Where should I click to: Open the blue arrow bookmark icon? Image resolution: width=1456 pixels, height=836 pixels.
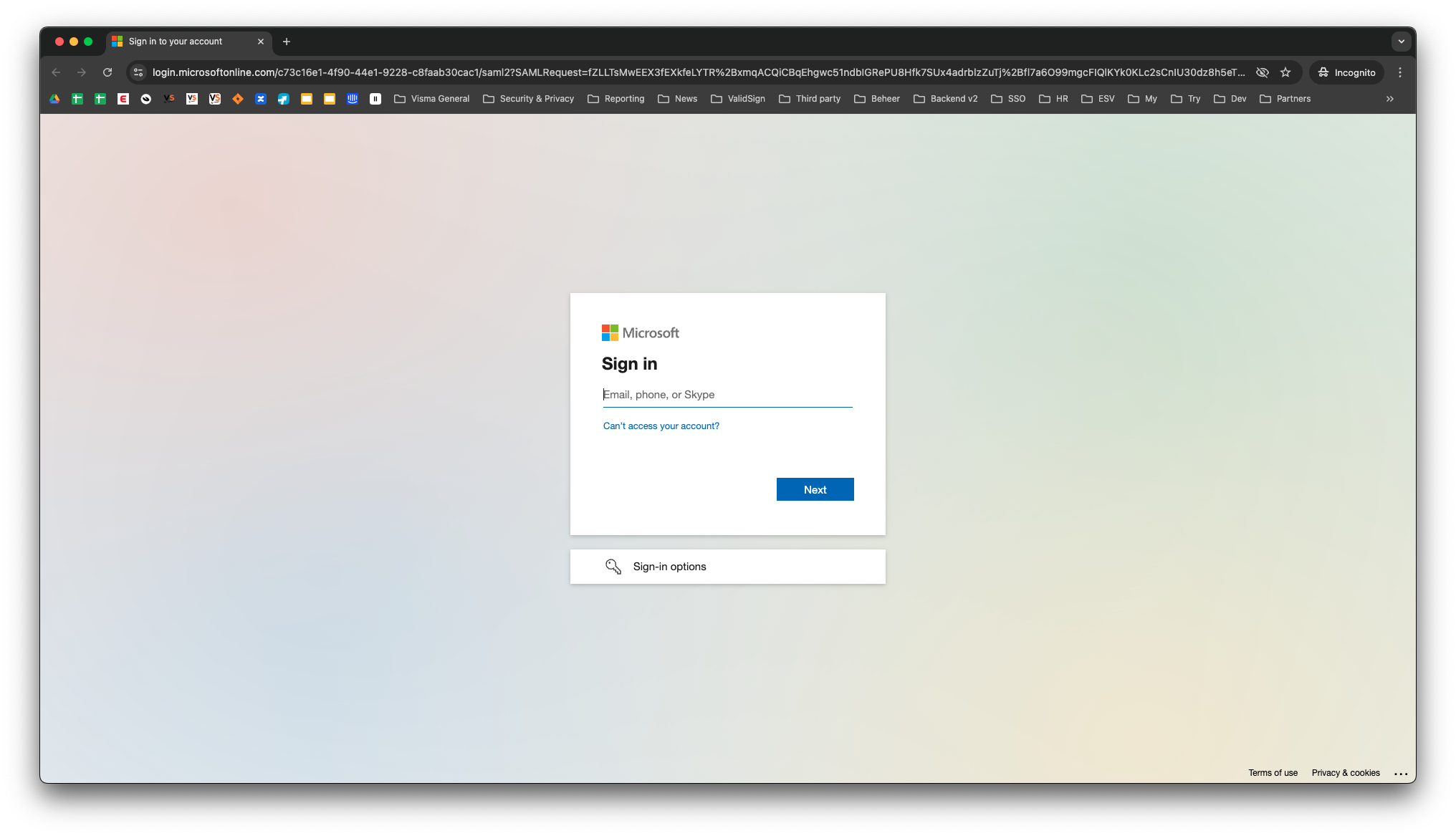[x=284, y=99]
